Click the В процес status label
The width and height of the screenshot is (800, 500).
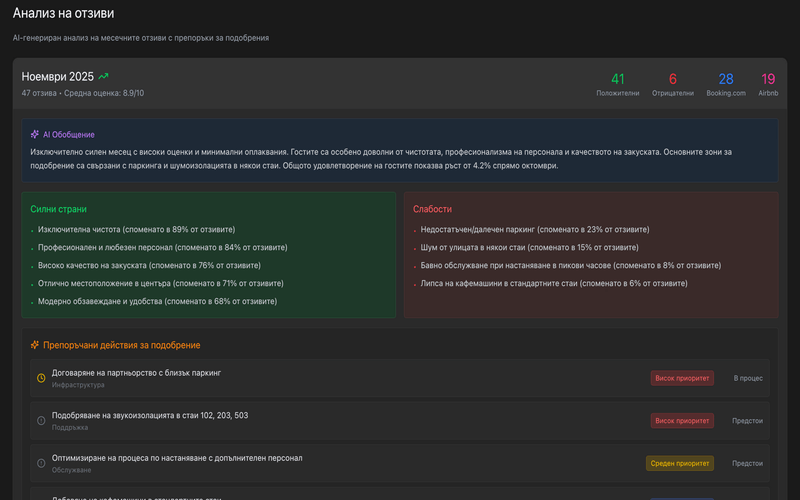pos(748,378)
